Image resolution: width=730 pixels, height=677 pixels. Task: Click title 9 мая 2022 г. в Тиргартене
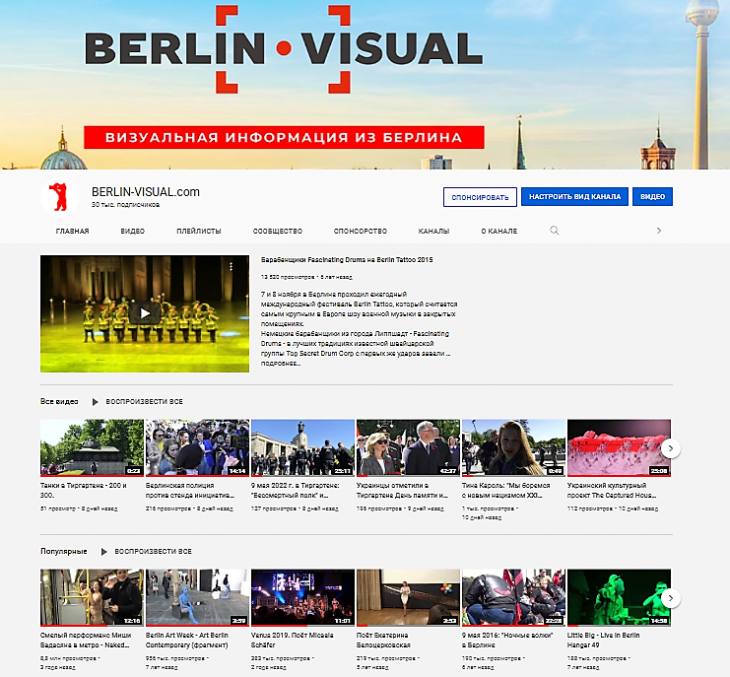coord(296,490)
